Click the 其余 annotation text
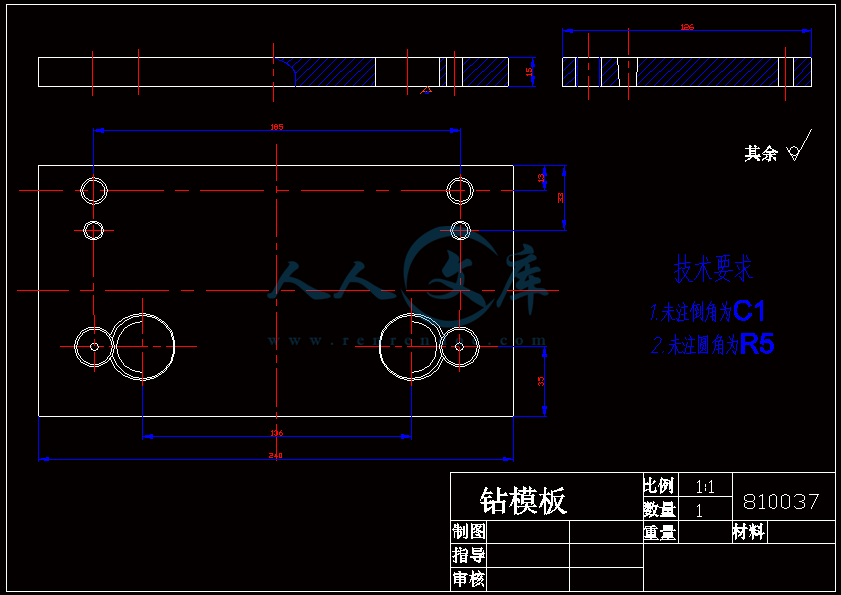841x595 pixels. click(761, 153)
